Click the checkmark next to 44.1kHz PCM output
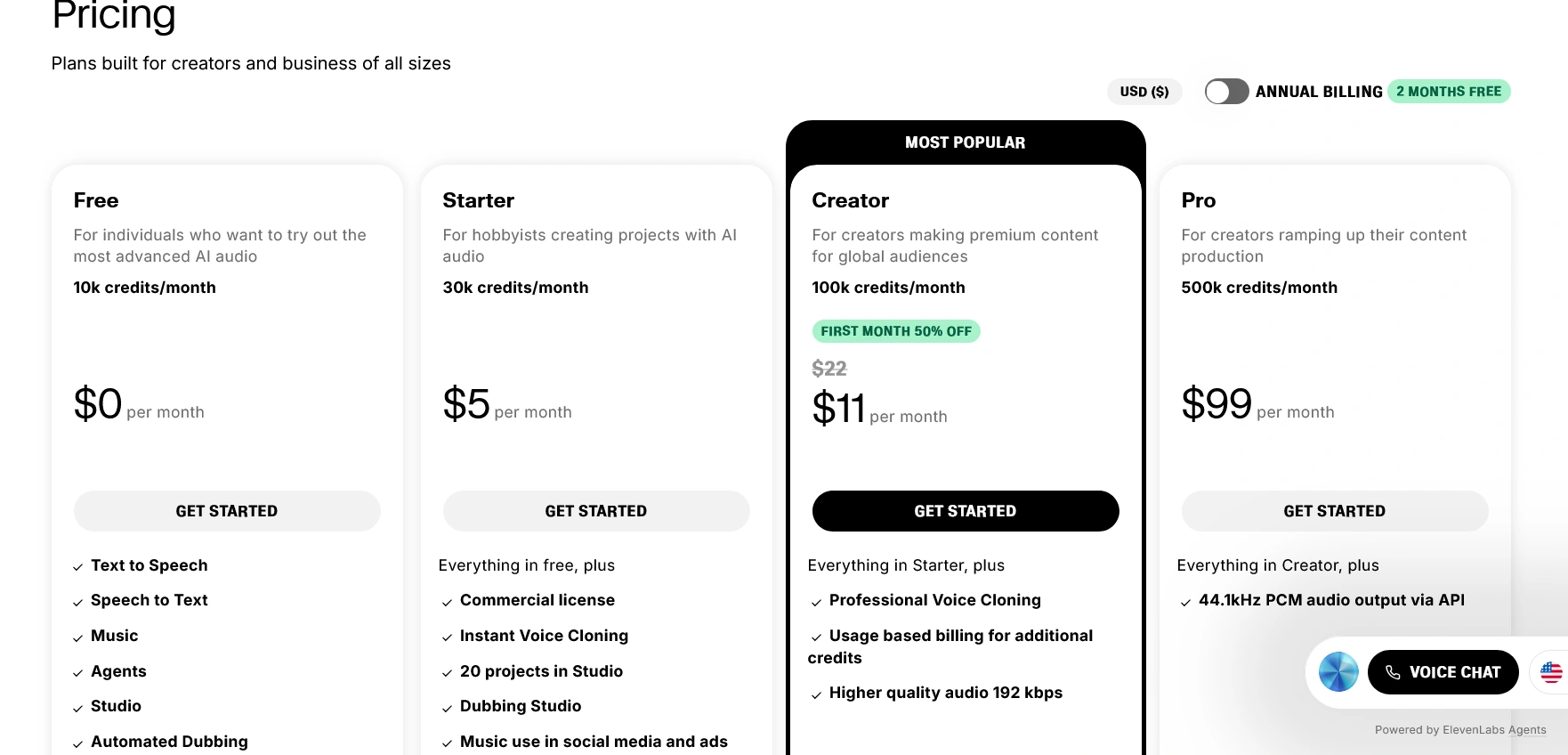1568x755 pixels. pyautogui.click(x=1184, y=602)
